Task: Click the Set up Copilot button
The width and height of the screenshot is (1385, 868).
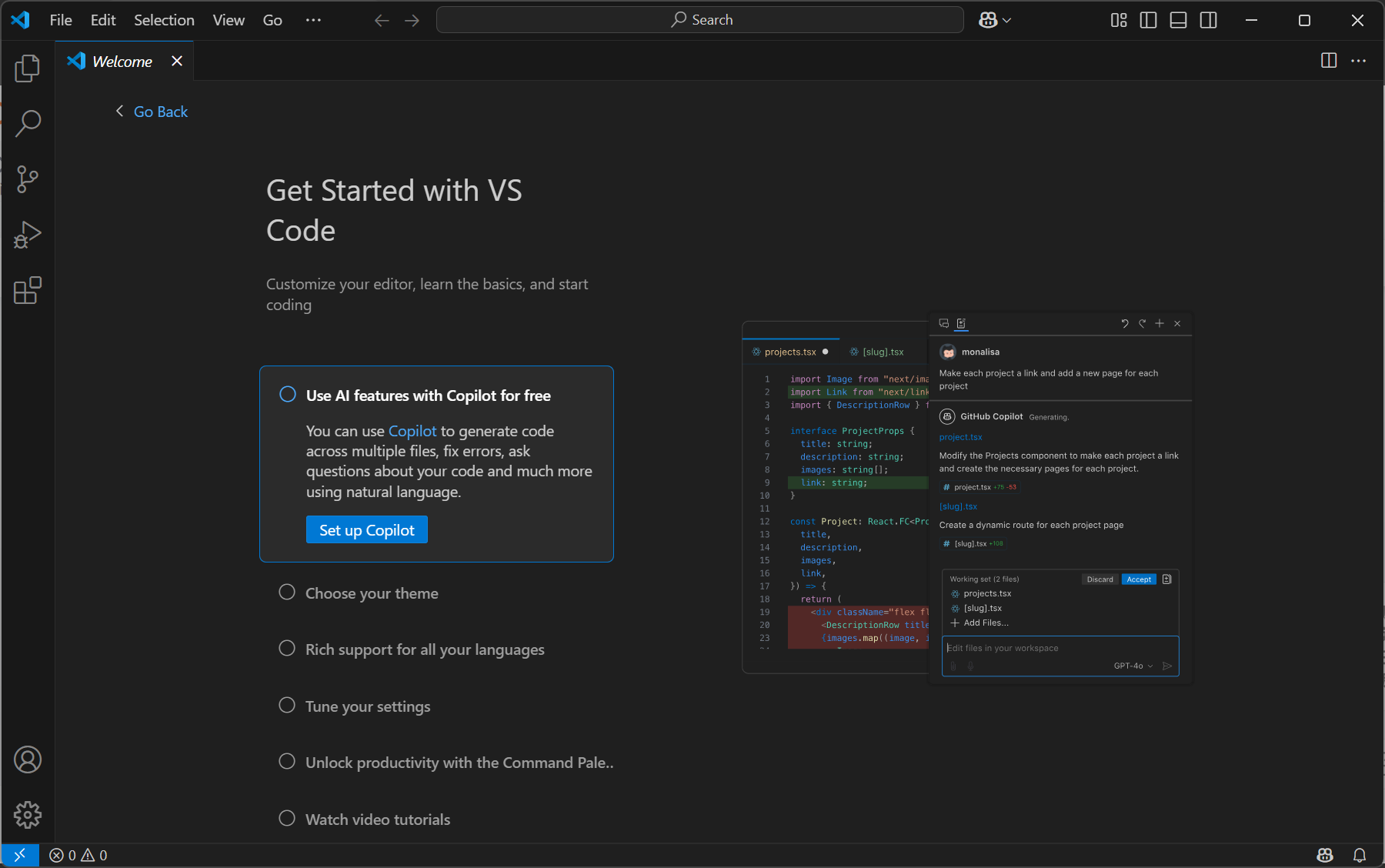Action: [x=367, y=529]
